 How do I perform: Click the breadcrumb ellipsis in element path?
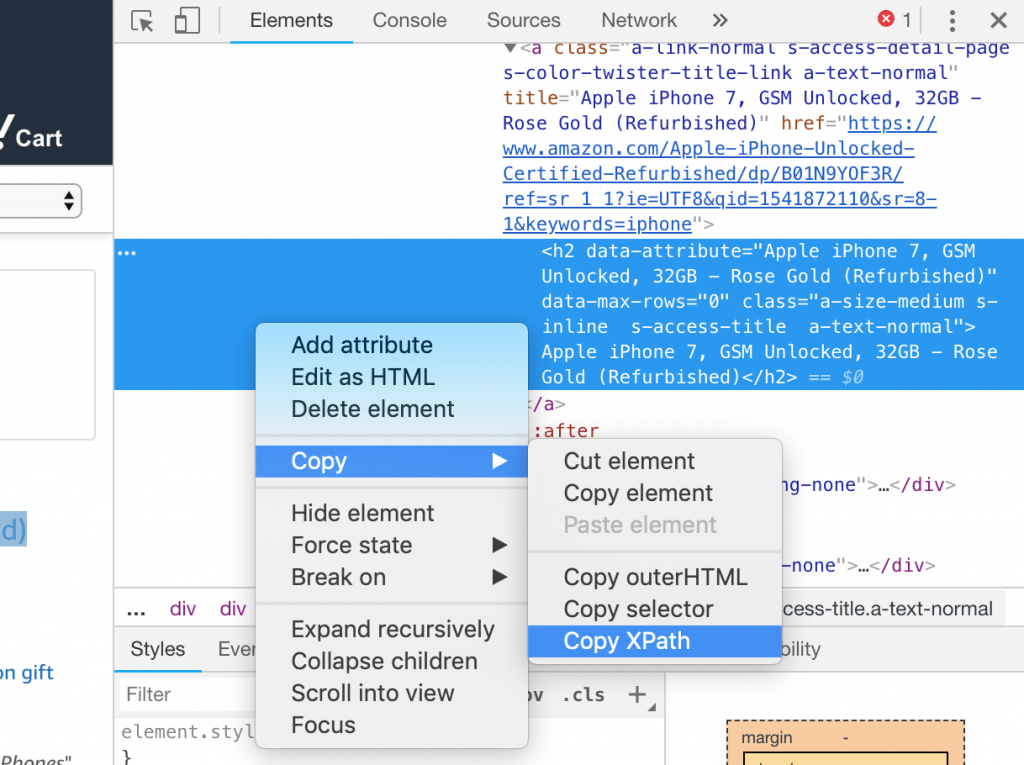[136, 608]
